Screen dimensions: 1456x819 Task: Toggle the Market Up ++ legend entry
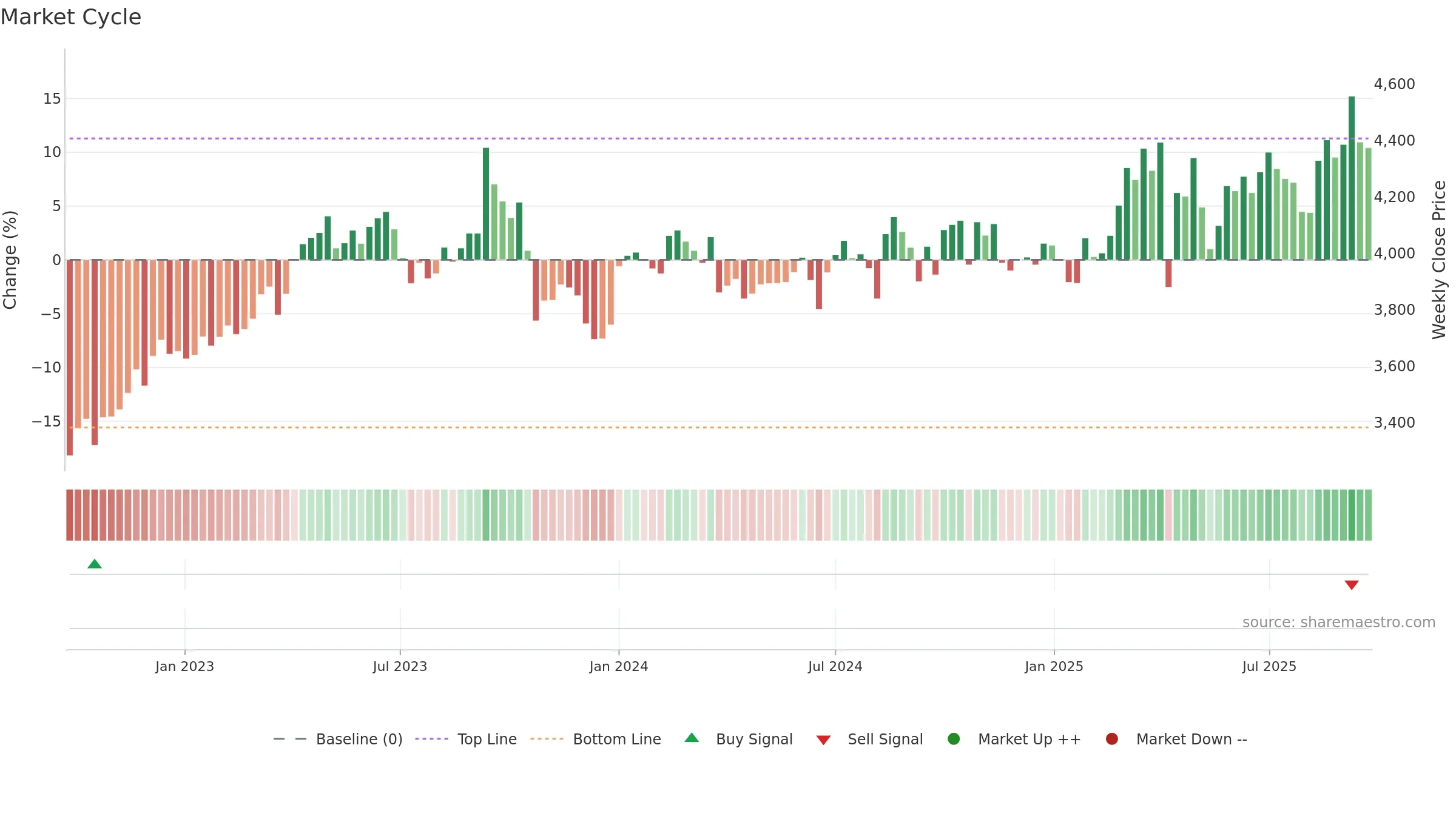tap(1014, 739)
